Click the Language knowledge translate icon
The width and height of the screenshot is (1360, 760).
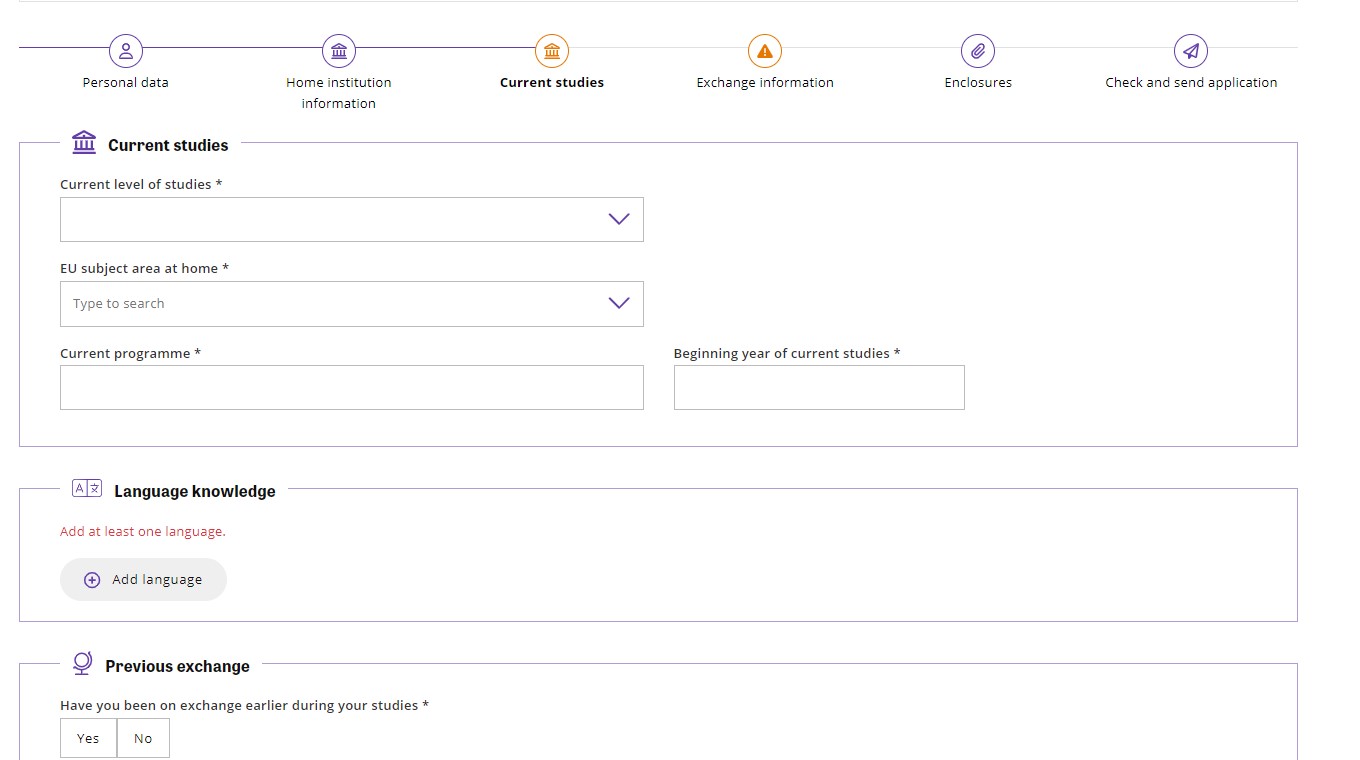[x=87, y=488]
